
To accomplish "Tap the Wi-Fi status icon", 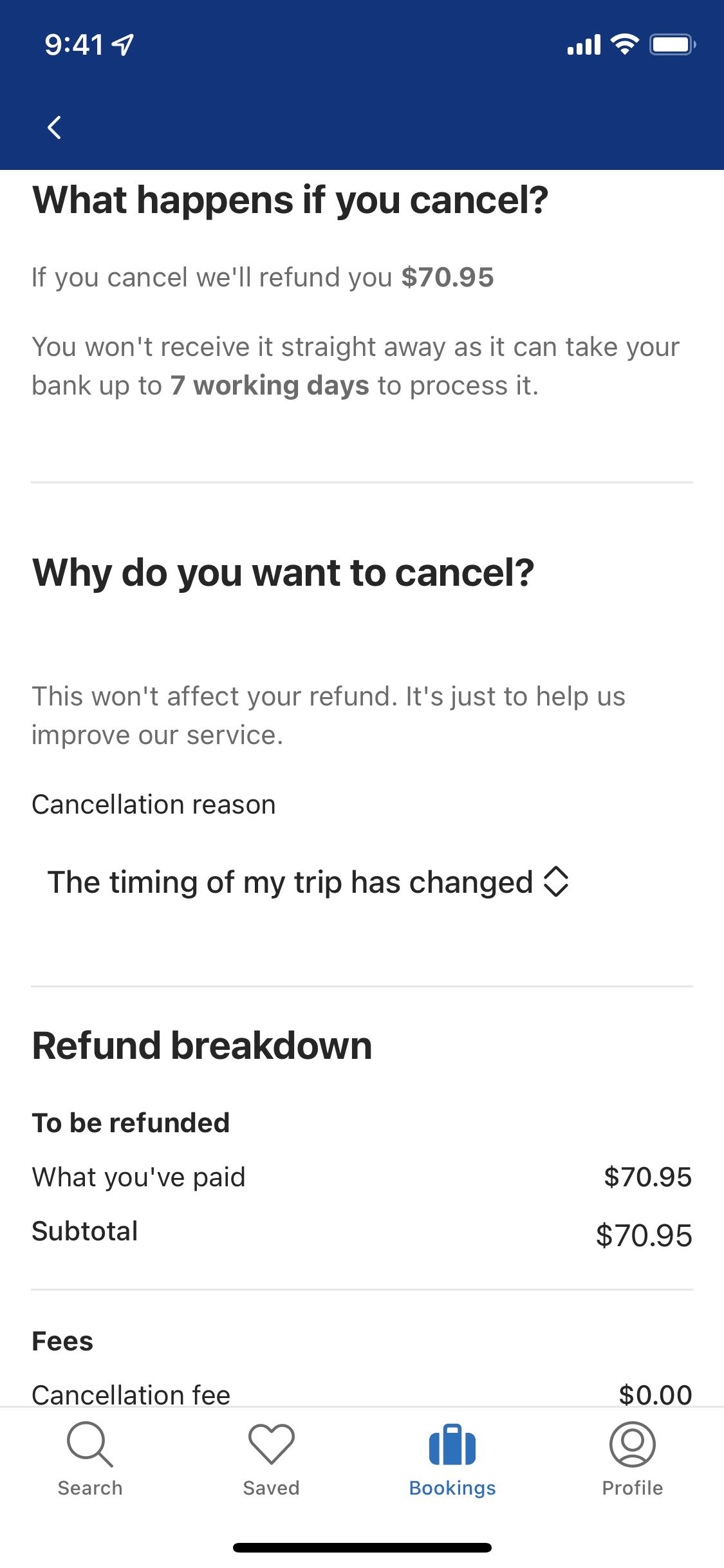I will coord(624,44).
